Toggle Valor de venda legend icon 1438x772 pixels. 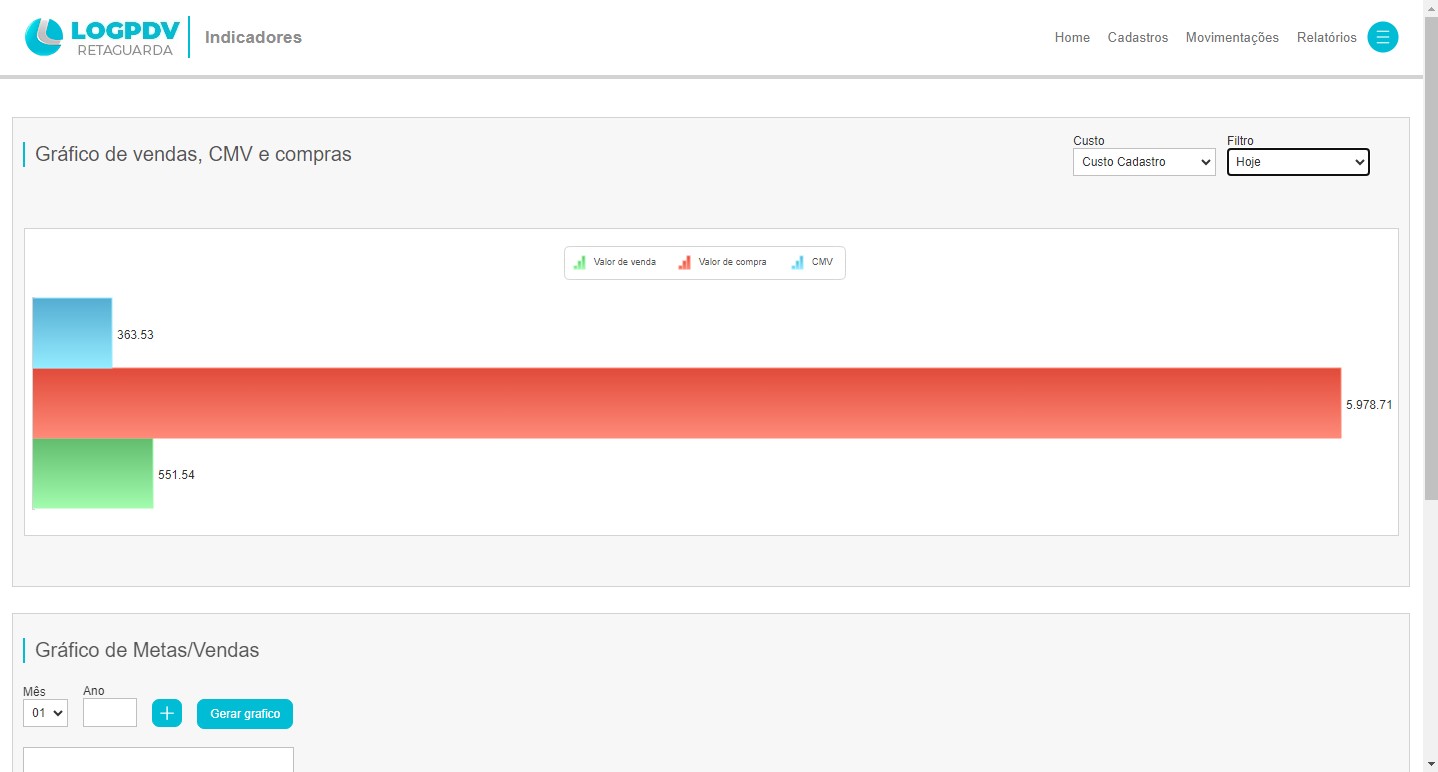pos(580,263)
